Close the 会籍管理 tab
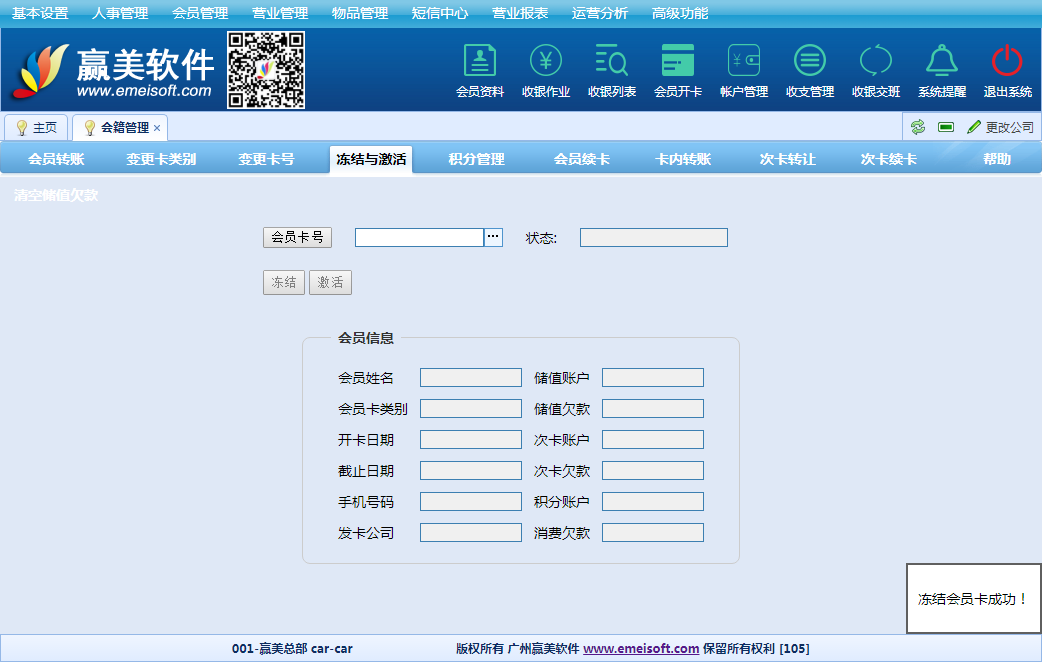This screenshot has height=662, width=1042. point(157,128)
